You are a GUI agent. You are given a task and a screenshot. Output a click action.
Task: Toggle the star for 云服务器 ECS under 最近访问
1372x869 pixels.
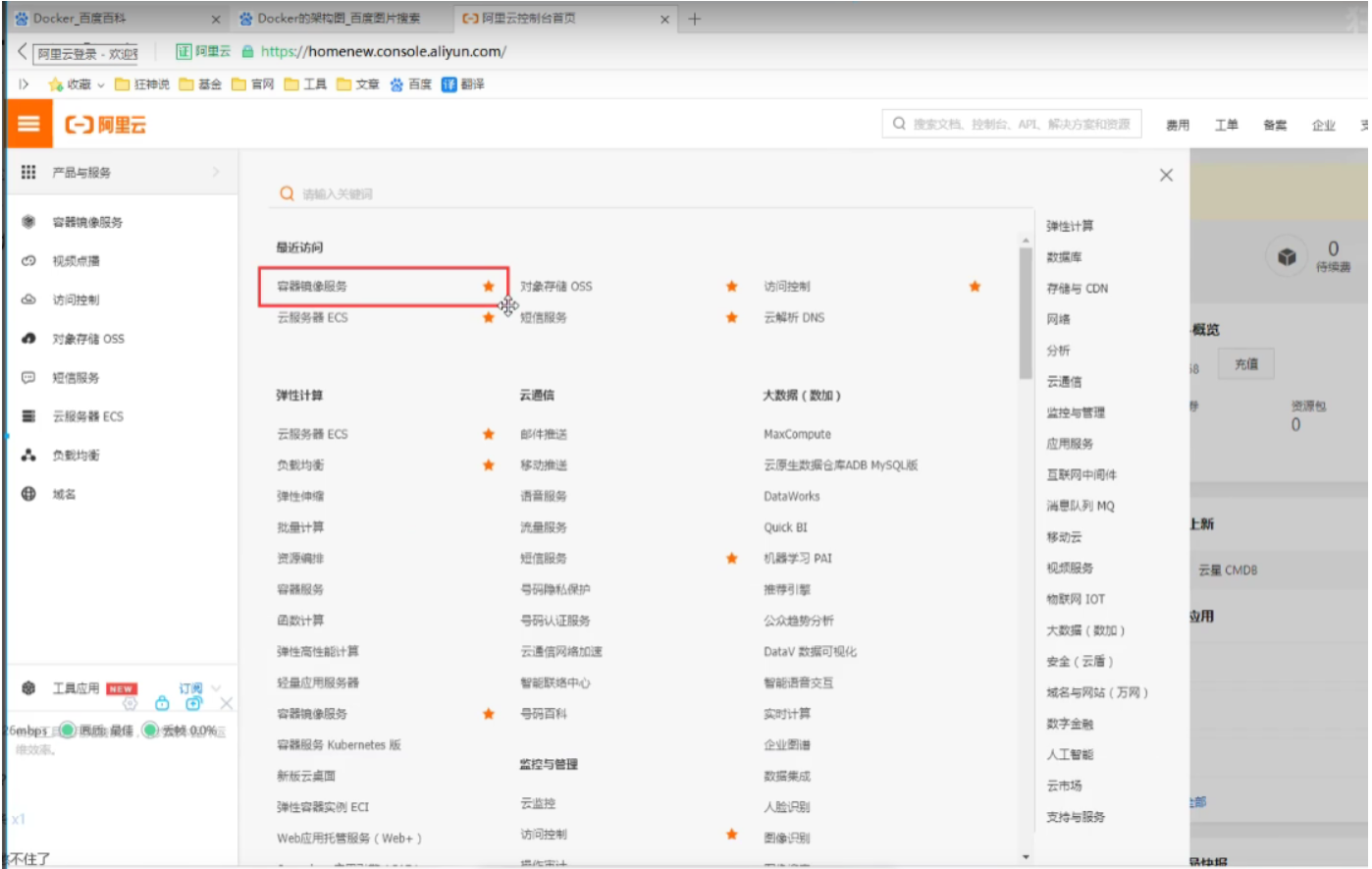pos(489,317)
